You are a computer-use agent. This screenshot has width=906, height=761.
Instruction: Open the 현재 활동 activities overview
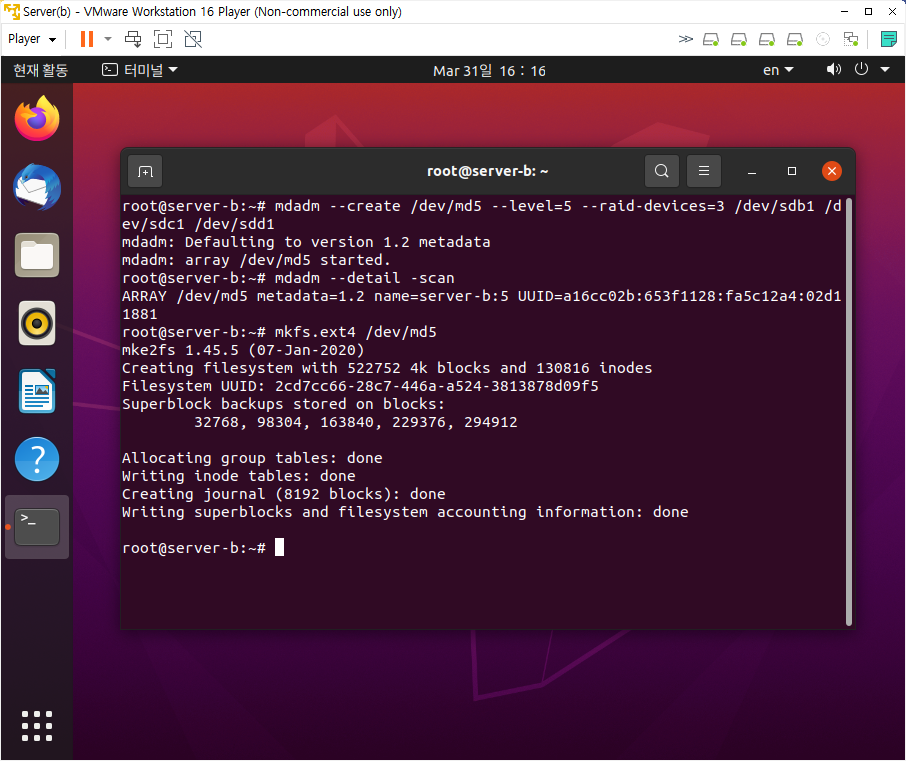(x=40, y=70)
